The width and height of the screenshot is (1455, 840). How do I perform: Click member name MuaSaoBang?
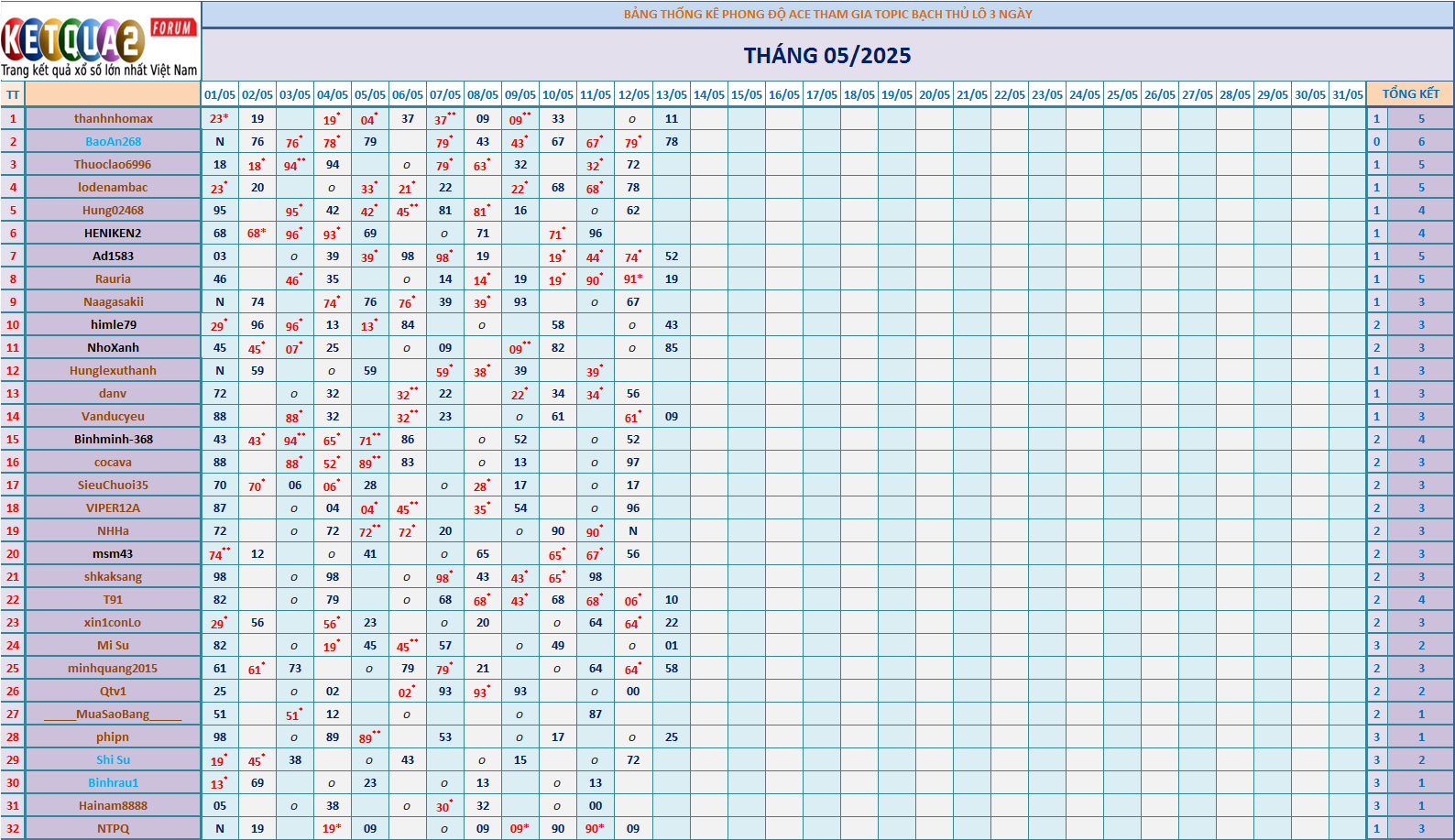coord(113,714)
